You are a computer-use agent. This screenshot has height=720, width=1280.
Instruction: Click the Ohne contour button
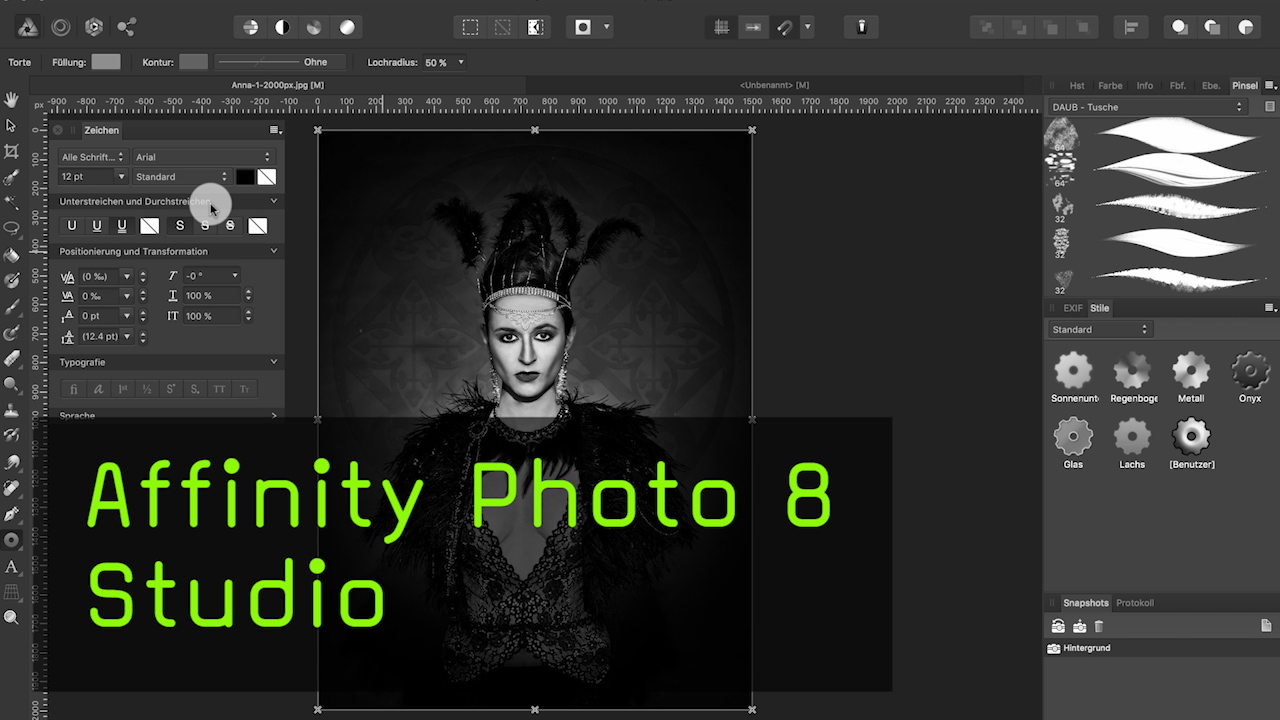click(315, 61)
